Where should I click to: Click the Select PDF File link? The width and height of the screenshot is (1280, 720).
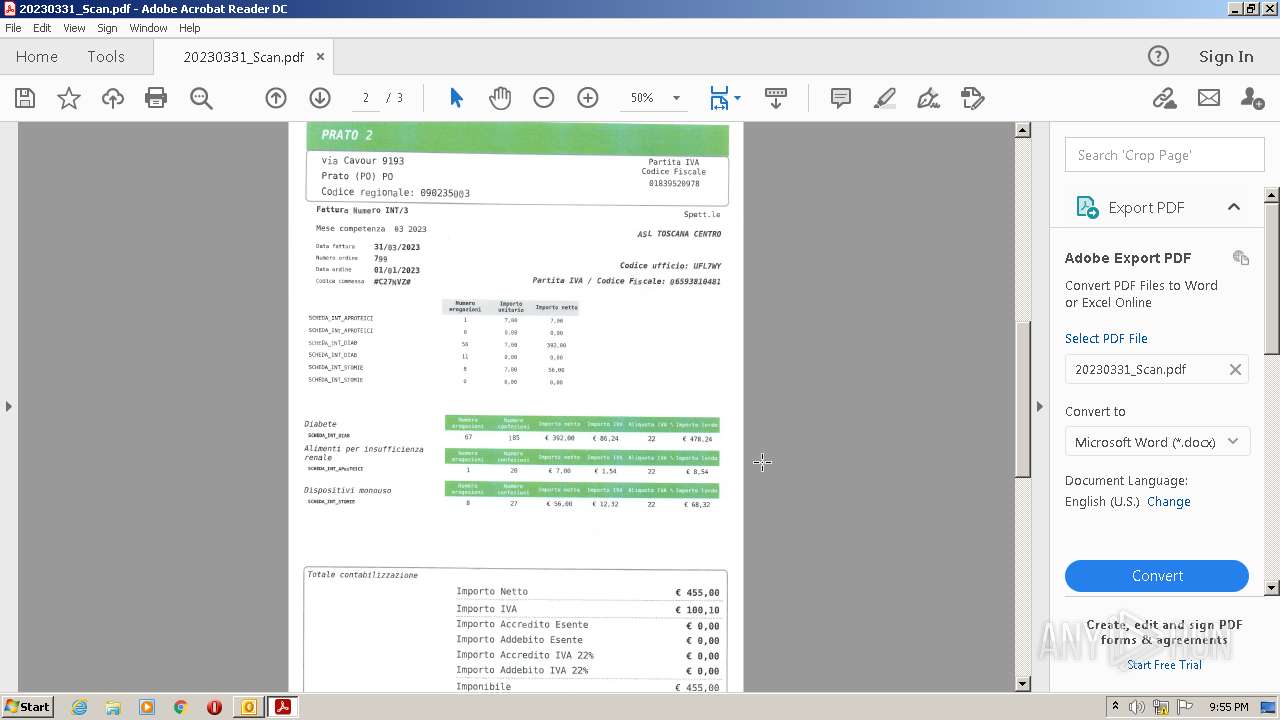tap(1106, 339)
